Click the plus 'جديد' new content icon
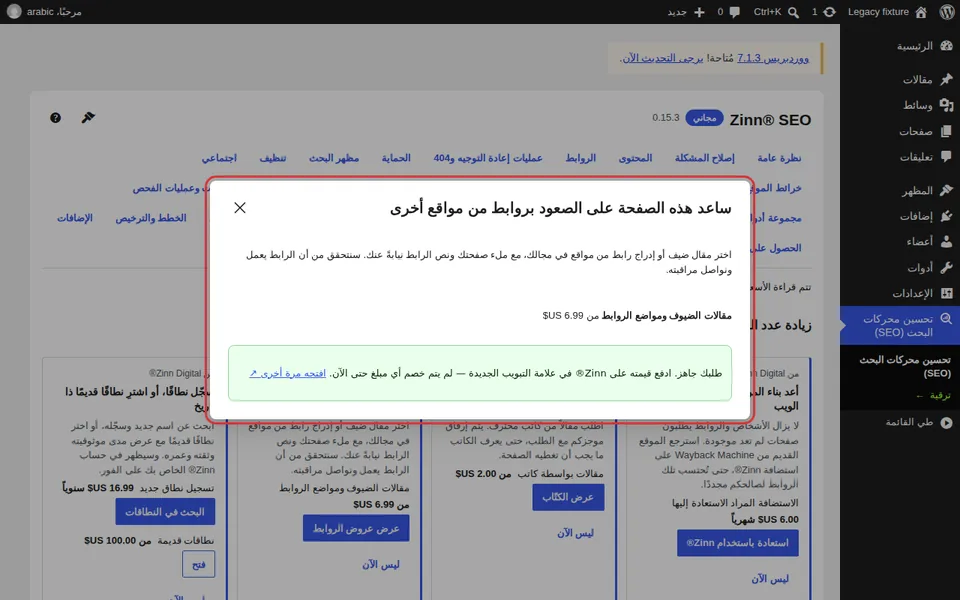The height and width of the screenshot is (600, 960). (x=699, y=12)
